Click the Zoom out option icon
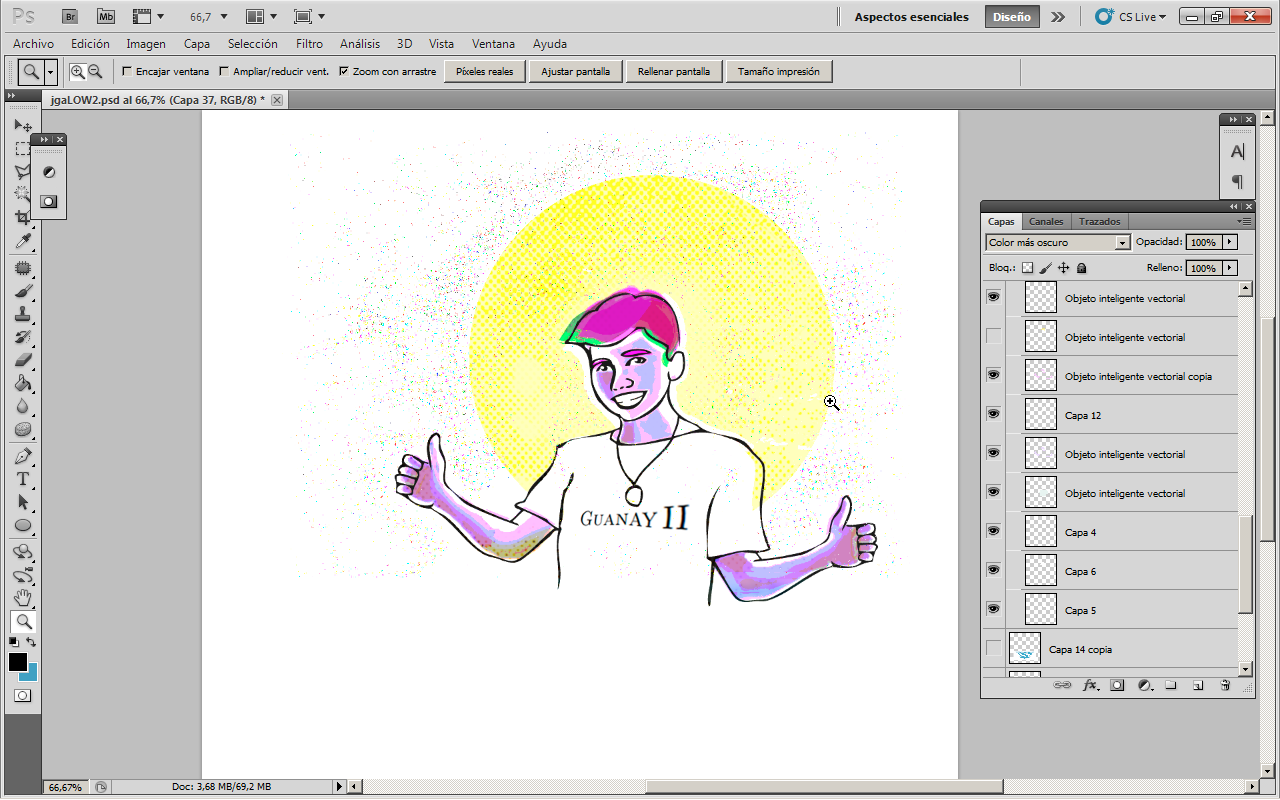 (x=95, y=71)
